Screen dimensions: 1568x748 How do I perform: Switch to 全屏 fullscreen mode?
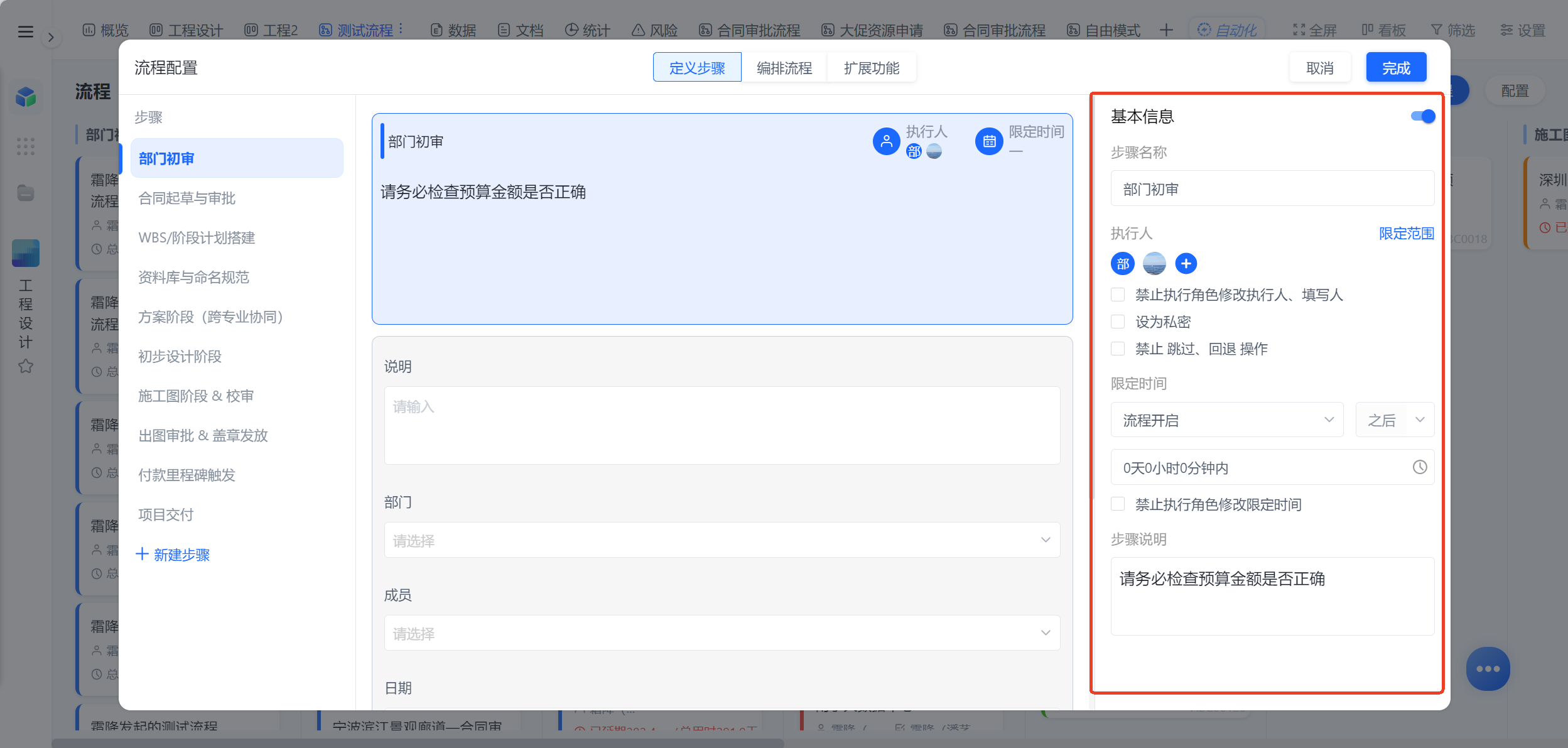tap(1315, 30)
